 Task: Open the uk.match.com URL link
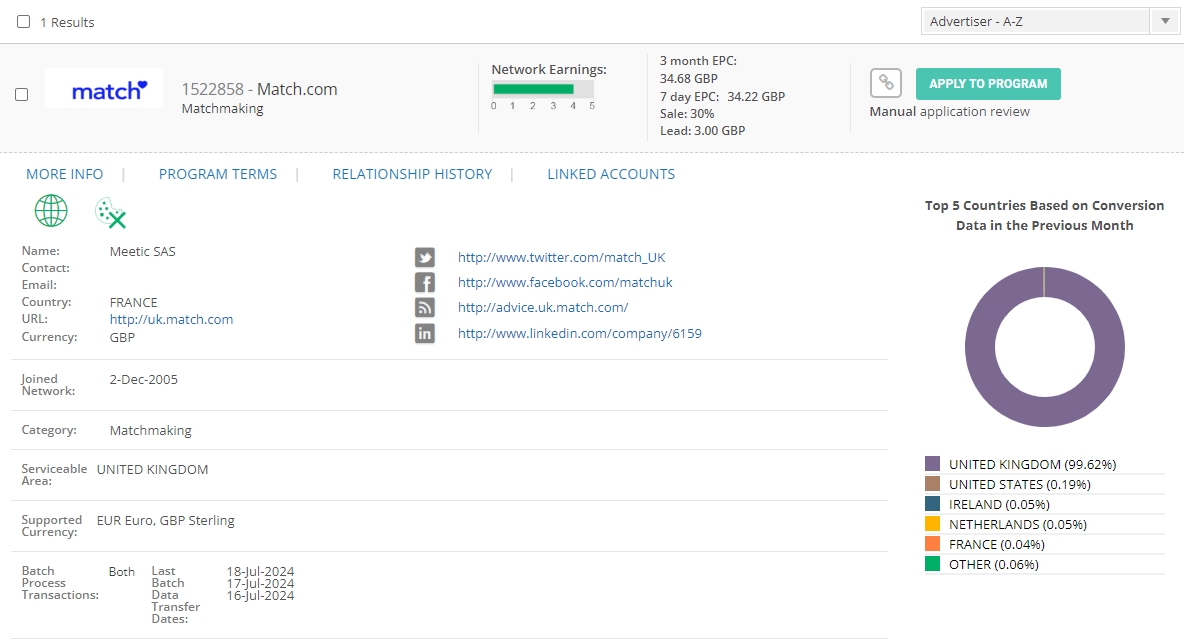click(x=171, y=319)
